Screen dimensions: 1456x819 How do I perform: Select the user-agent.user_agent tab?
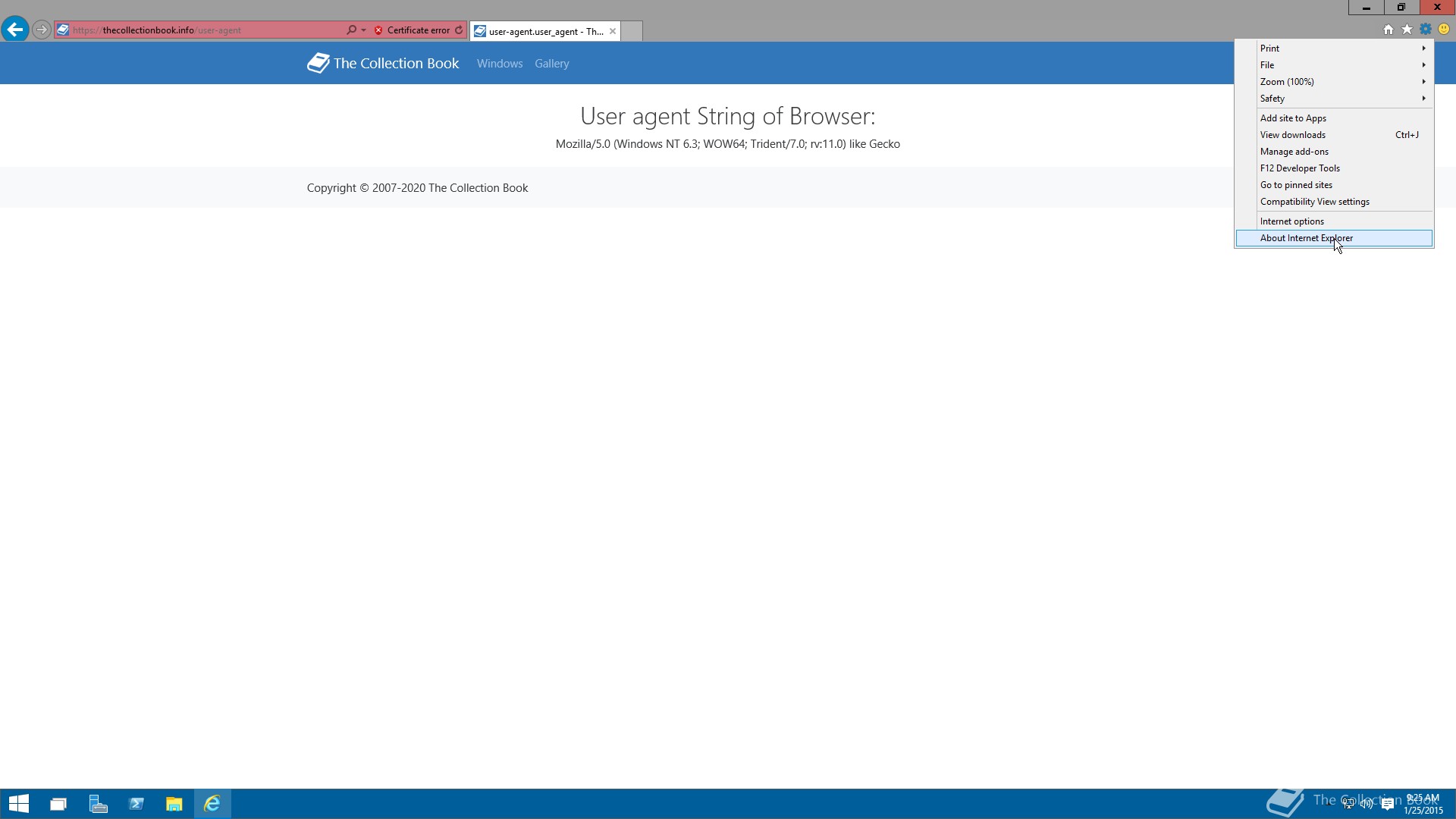[545, 31]
